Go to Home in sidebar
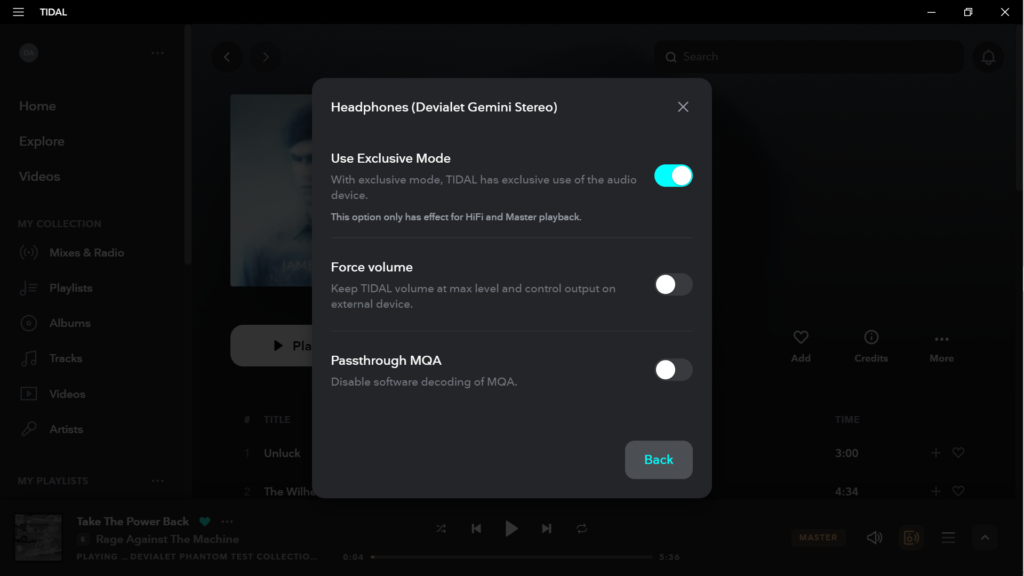1024x576 pixels. point(37,106)
